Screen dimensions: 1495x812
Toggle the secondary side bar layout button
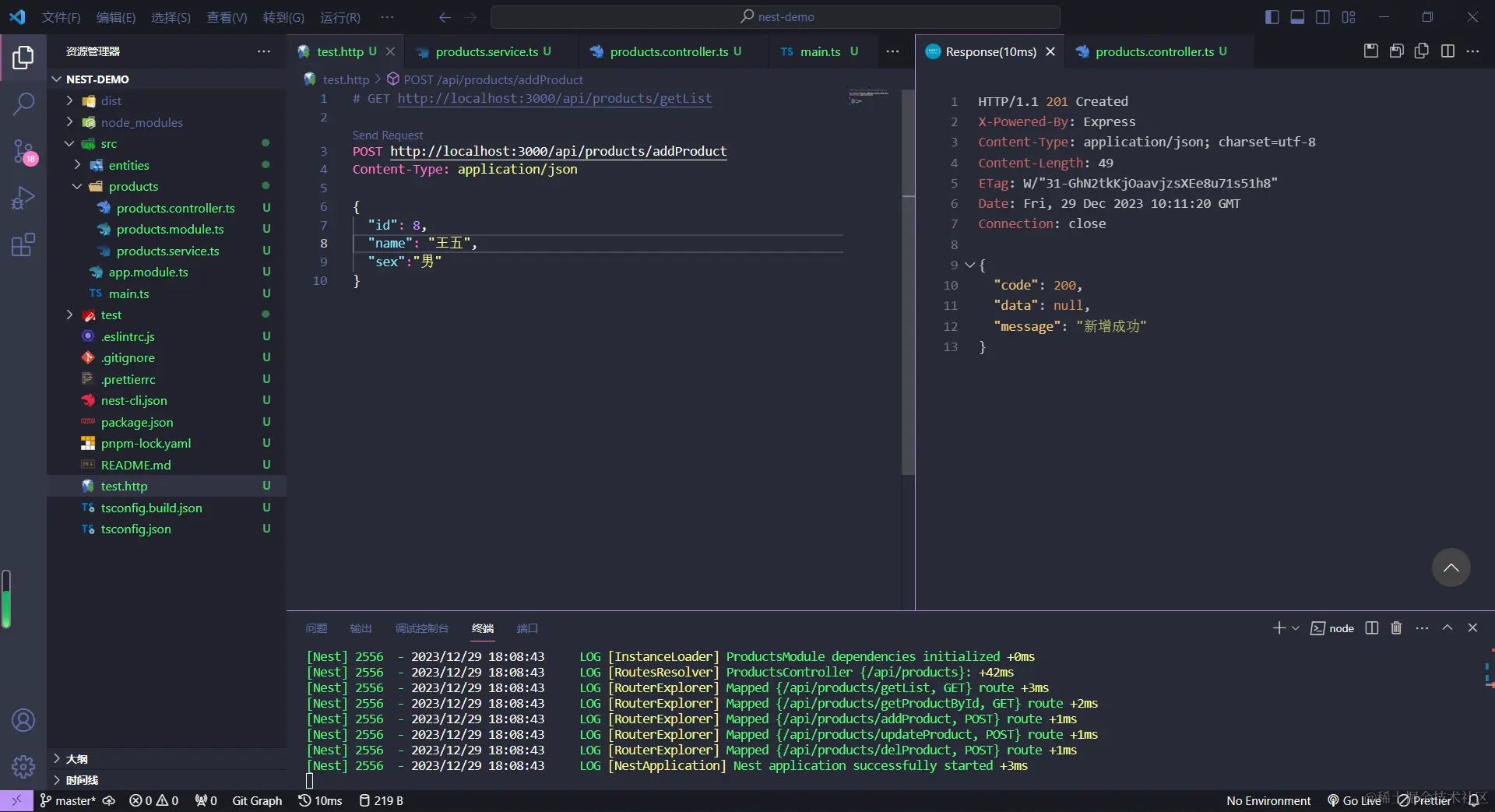coord(1323,17)
